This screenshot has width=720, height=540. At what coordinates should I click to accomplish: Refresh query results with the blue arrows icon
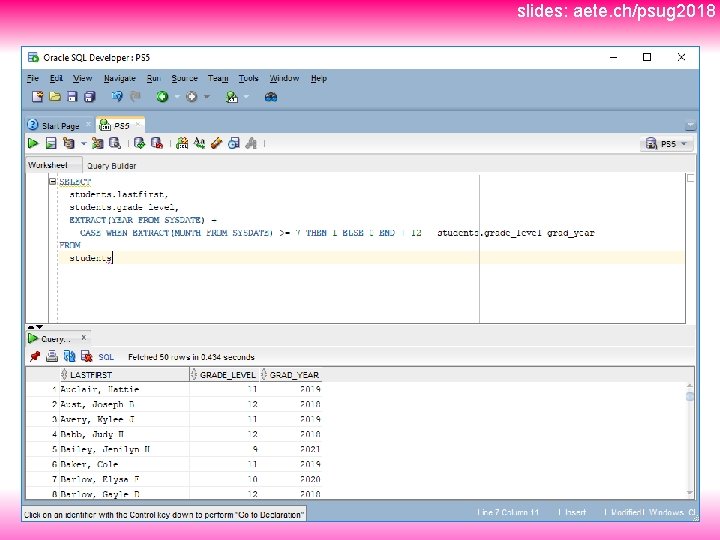(x=69, y=356)
